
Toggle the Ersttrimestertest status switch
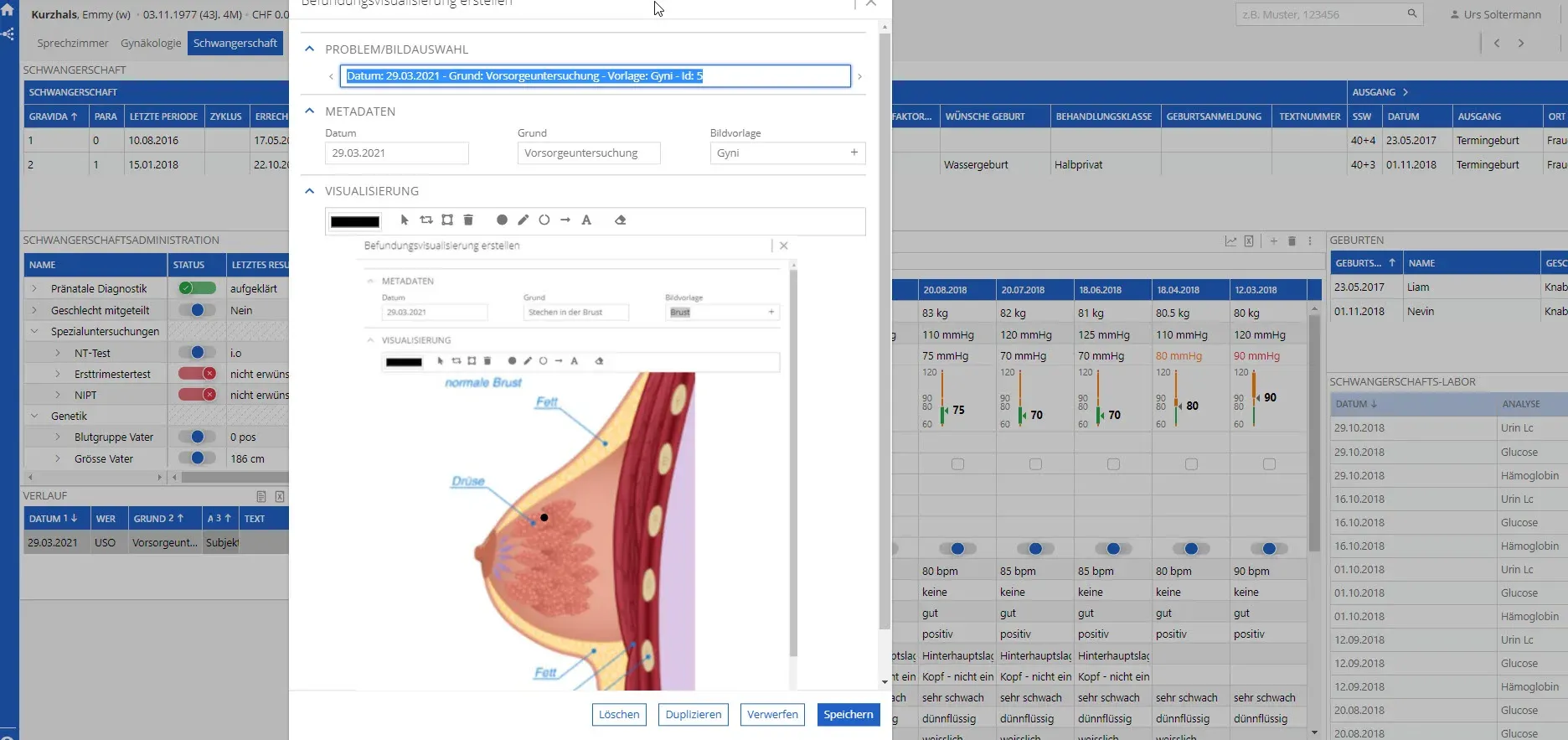click(197, 374)
